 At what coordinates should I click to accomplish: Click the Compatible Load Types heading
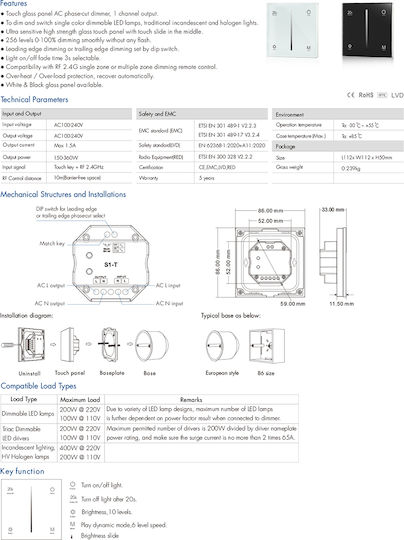click(x=38, y=386)
